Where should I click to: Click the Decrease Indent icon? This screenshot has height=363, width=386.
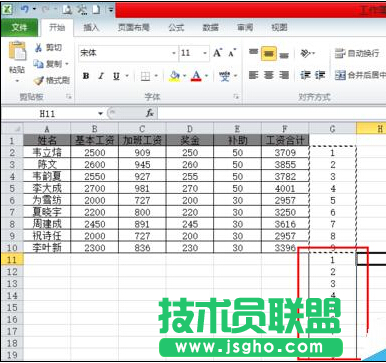(x=305, y=75)
